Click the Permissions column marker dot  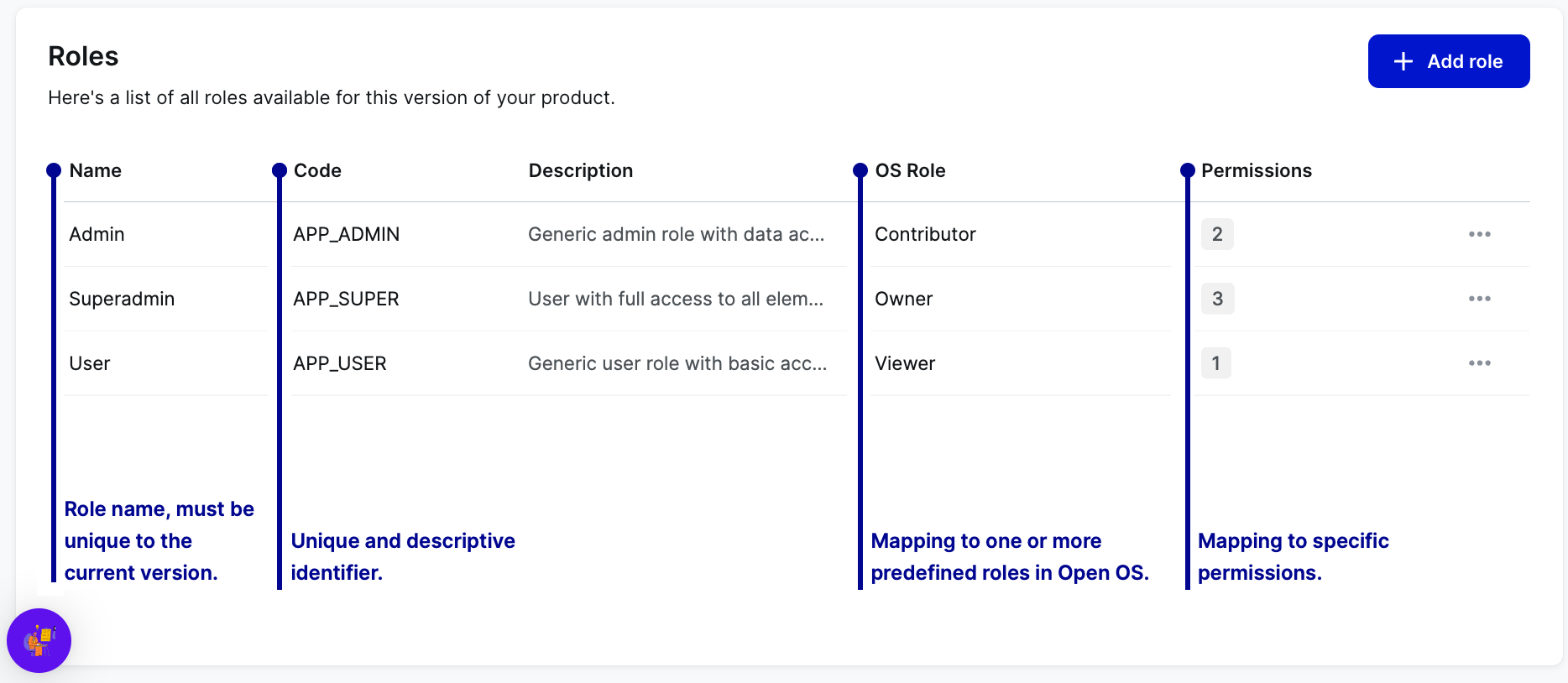(x=1187, y=170)
